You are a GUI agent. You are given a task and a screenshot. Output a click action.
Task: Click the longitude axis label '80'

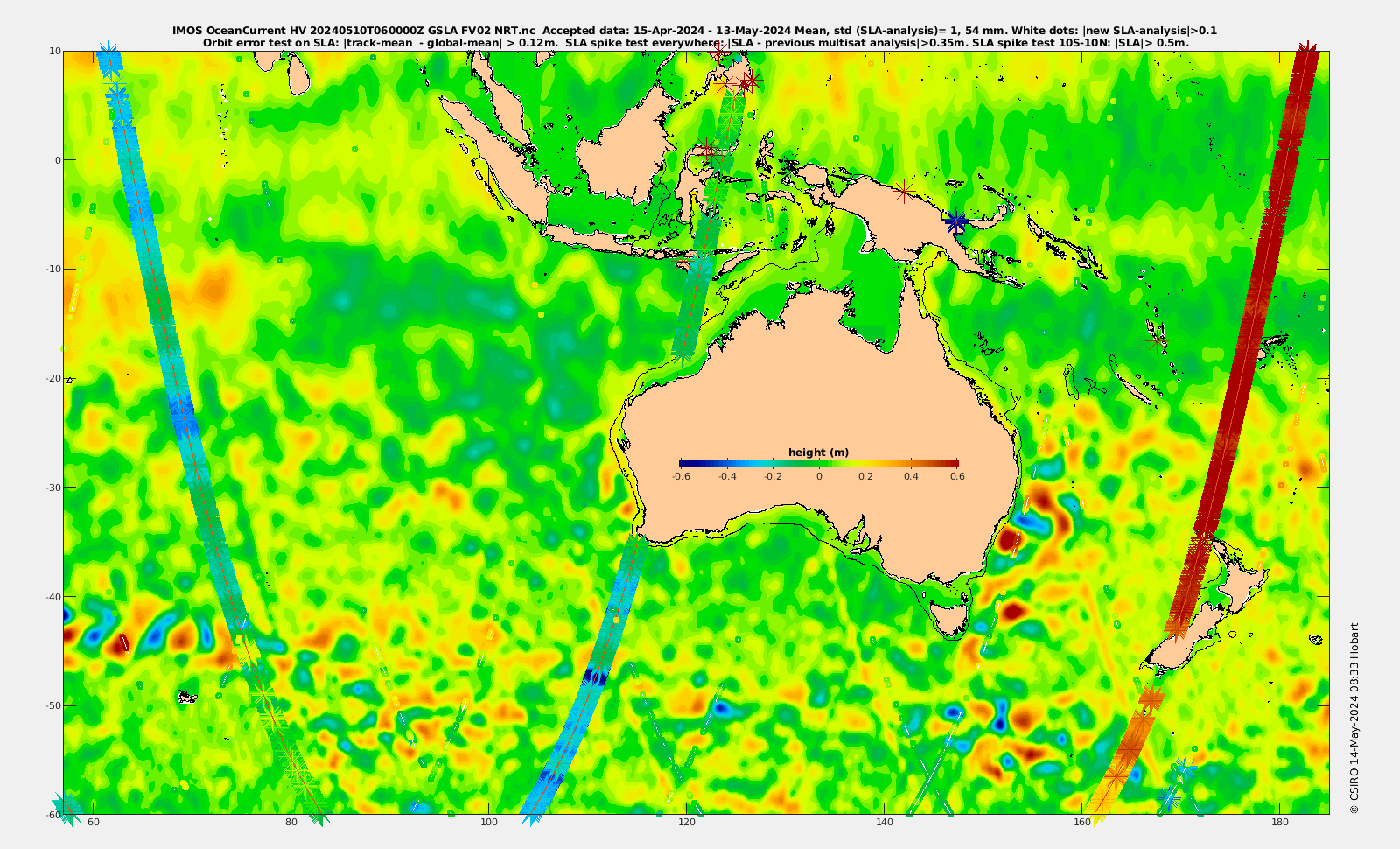(x=291, y=823)
